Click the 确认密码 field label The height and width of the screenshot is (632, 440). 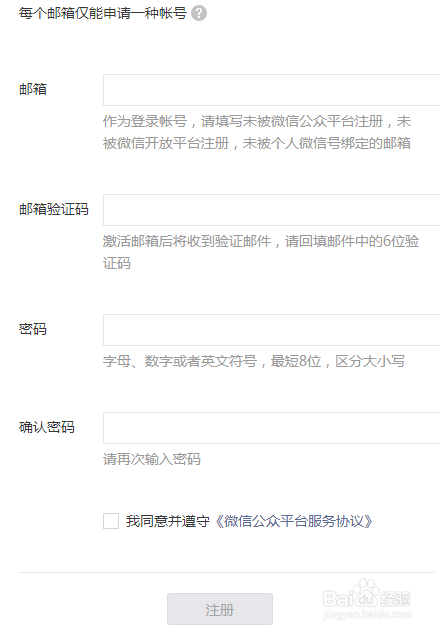[x=47, y=427]
